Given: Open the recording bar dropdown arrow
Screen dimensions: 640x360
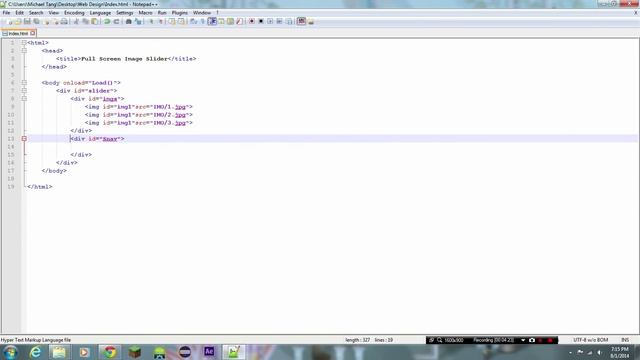Looking at the screenshot, I should coord(523,340).
